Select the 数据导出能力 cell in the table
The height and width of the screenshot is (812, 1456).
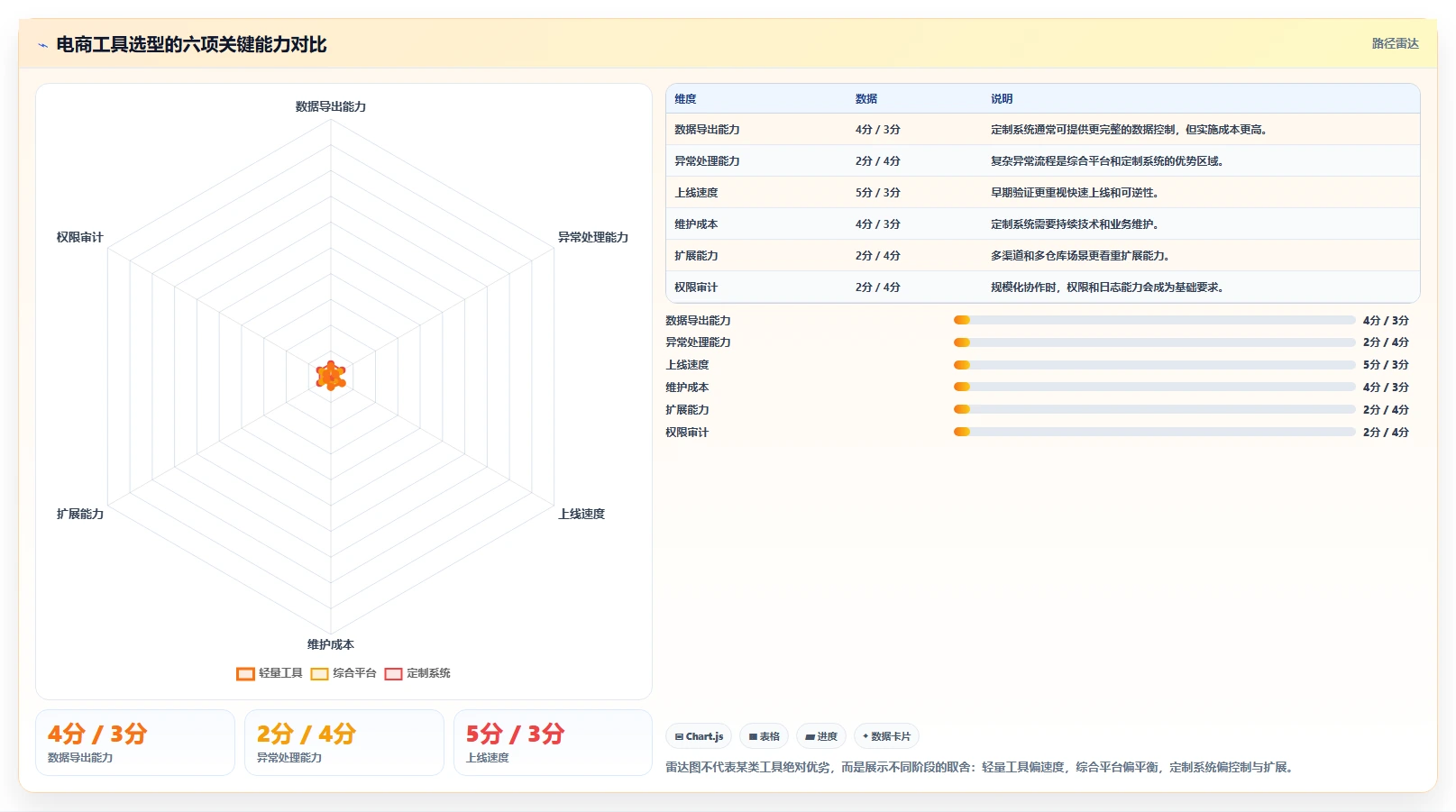pos(707,130)
